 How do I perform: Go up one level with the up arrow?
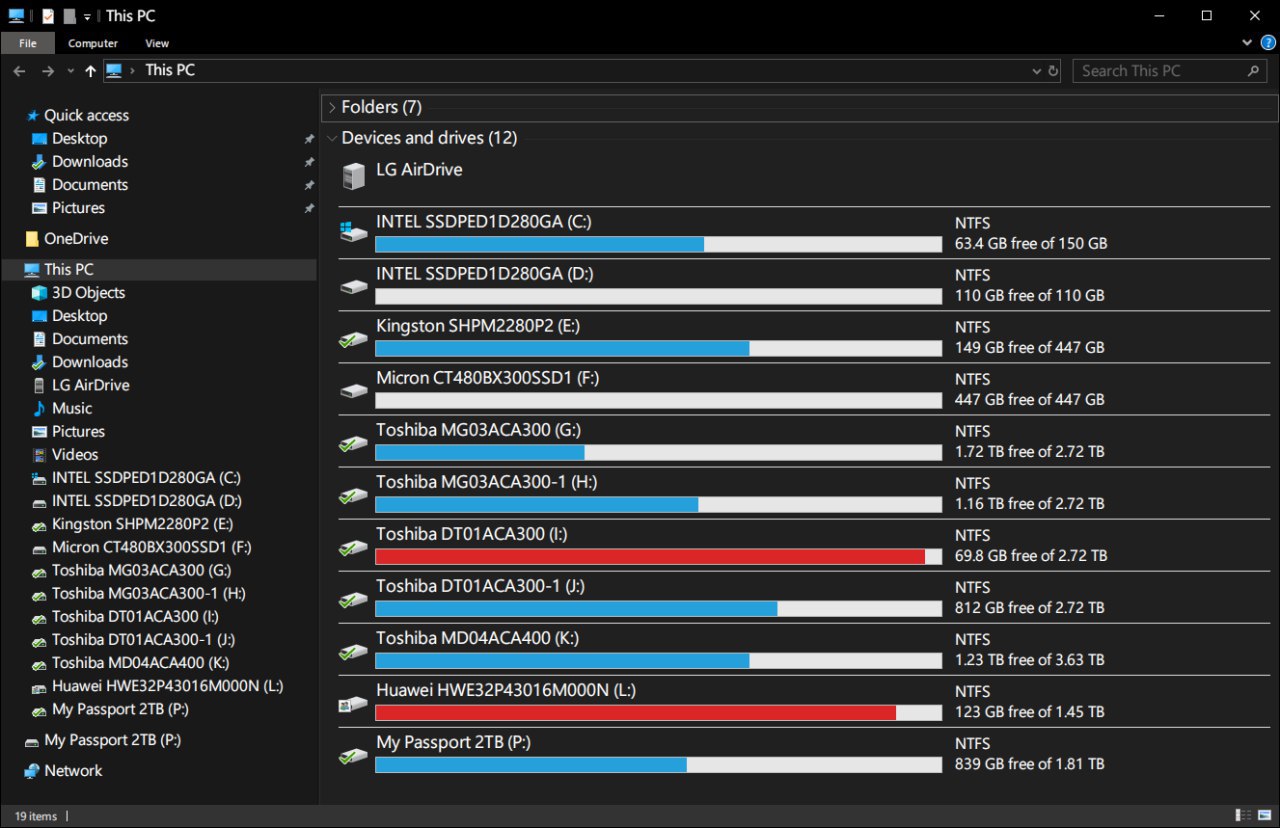[x=91, y=71]
